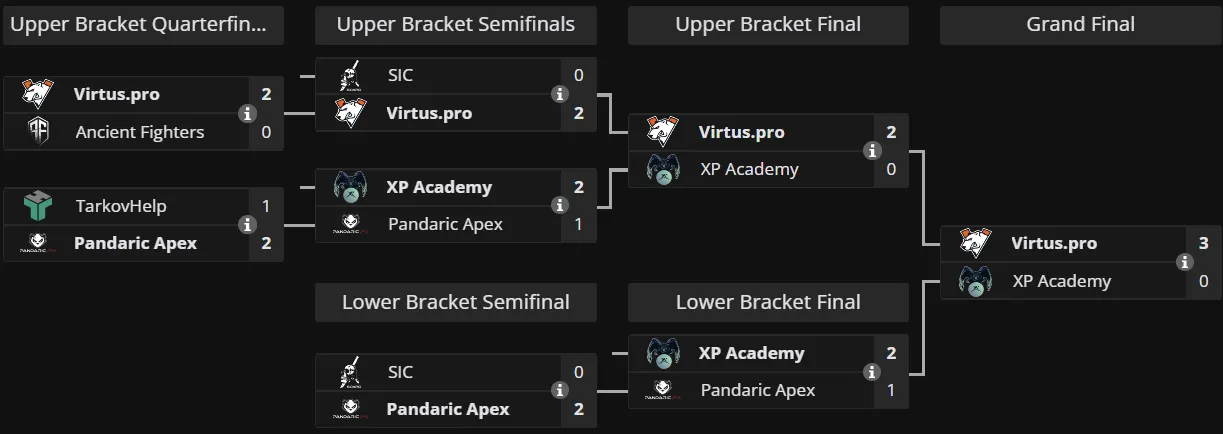Select the Grand Final header
Image resolution: width=1223 pixels, height=434 pixels.
[x=1081, y=25]
